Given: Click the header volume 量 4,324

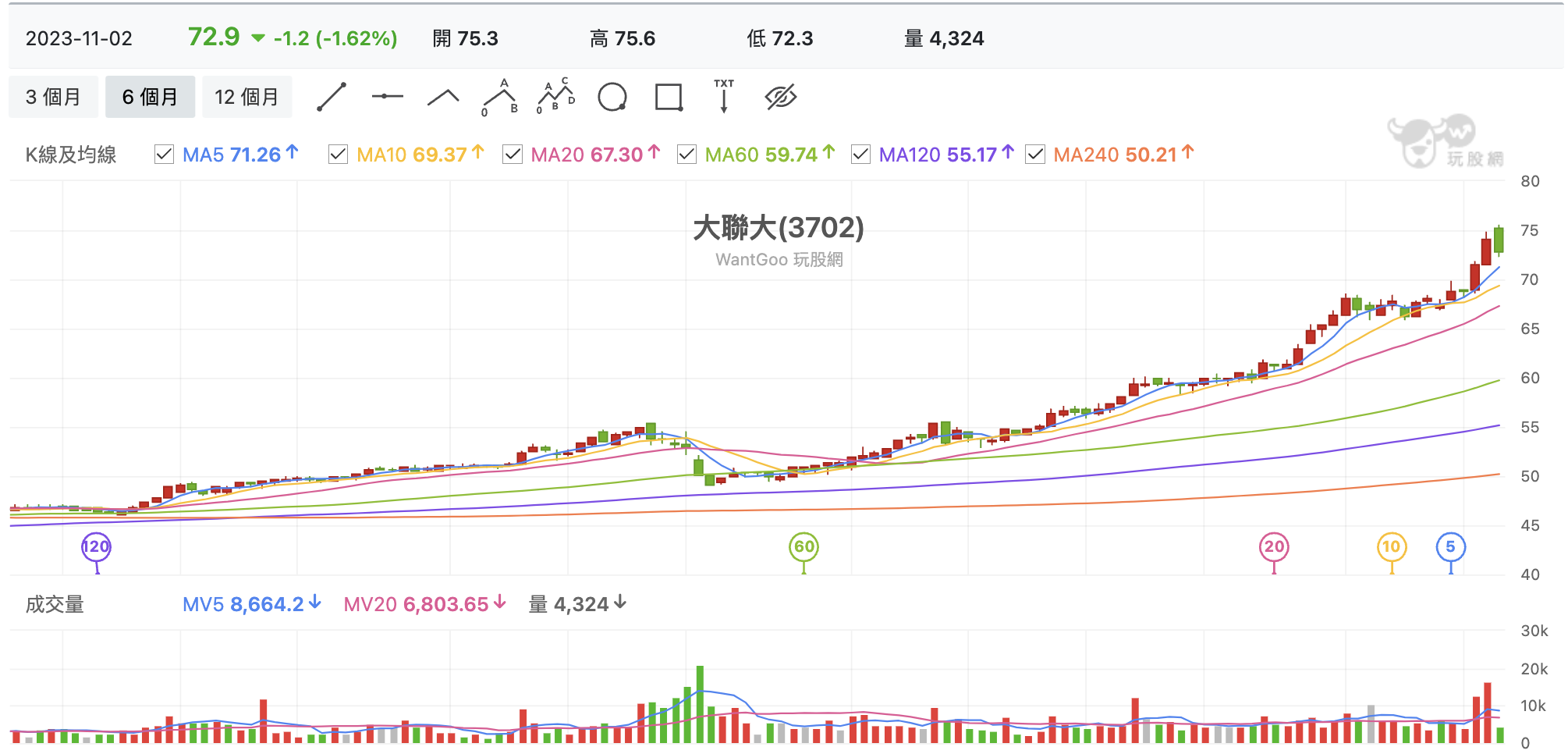Looking at the screenshot, I should pos(944,38).
